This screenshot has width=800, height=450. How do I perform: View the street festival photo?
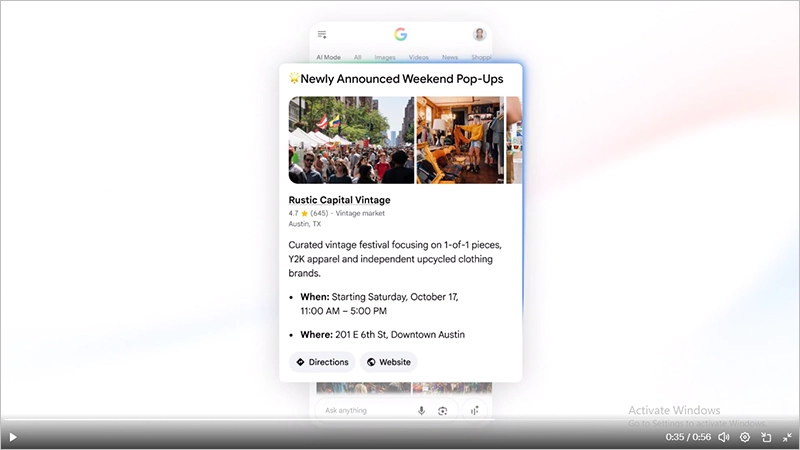click(352, 140)
